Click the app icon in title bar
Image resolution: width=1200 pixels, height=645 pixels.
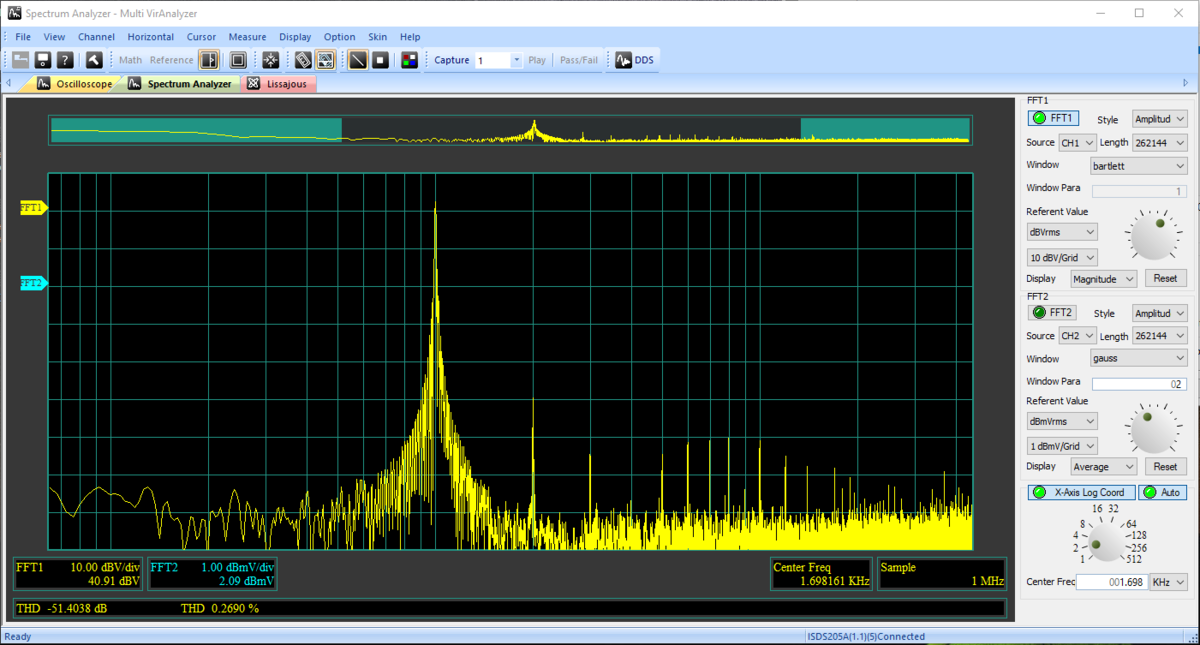coord(14,13)
